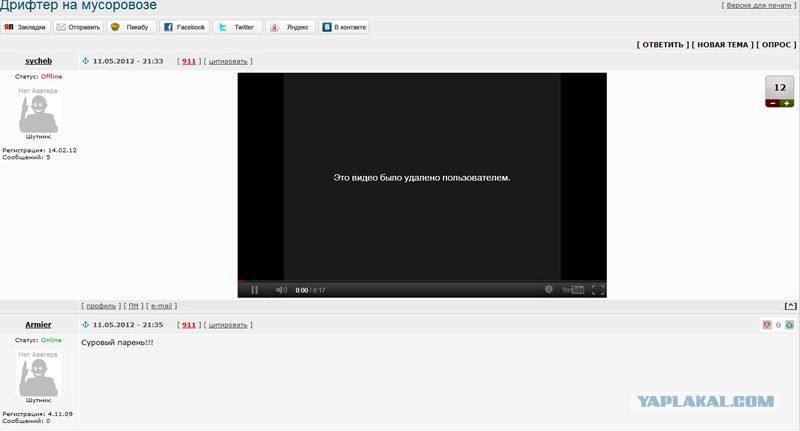This screenshot has height=431, width=800.
Task: Share the topic to Пикабу
Action: pos(130,27)
